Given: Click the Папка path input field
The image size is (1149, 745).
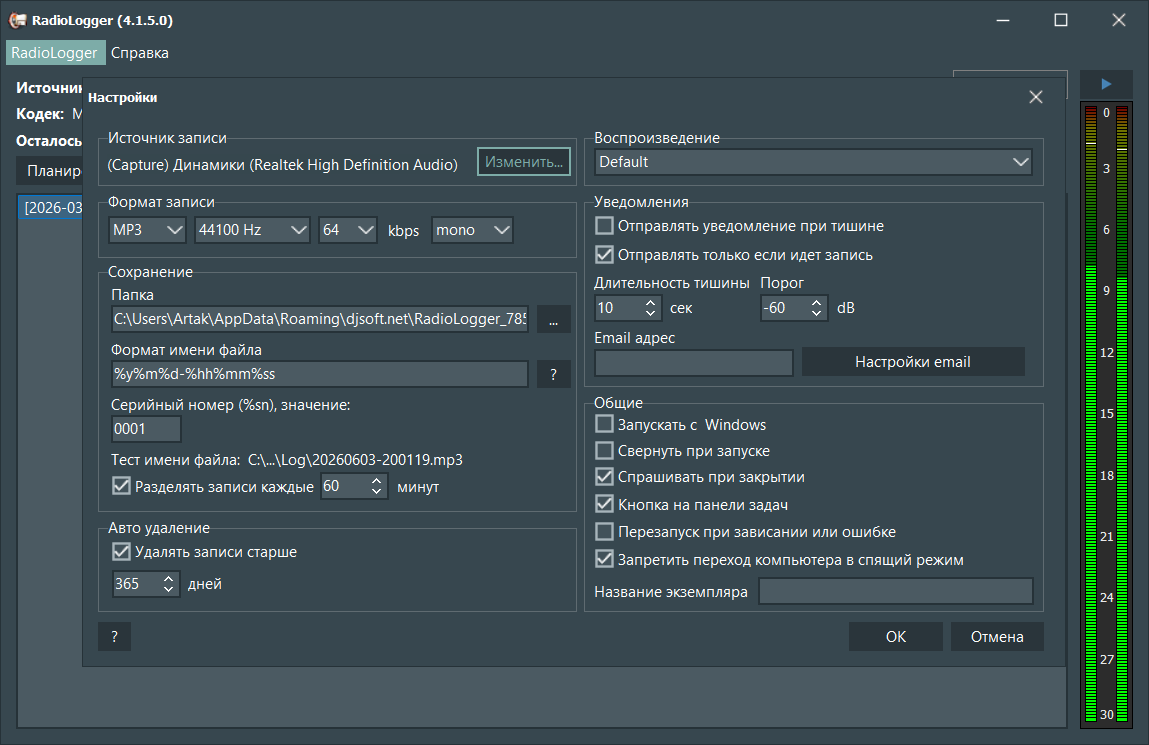Looking at the screenshot, I should pos(319,319).
